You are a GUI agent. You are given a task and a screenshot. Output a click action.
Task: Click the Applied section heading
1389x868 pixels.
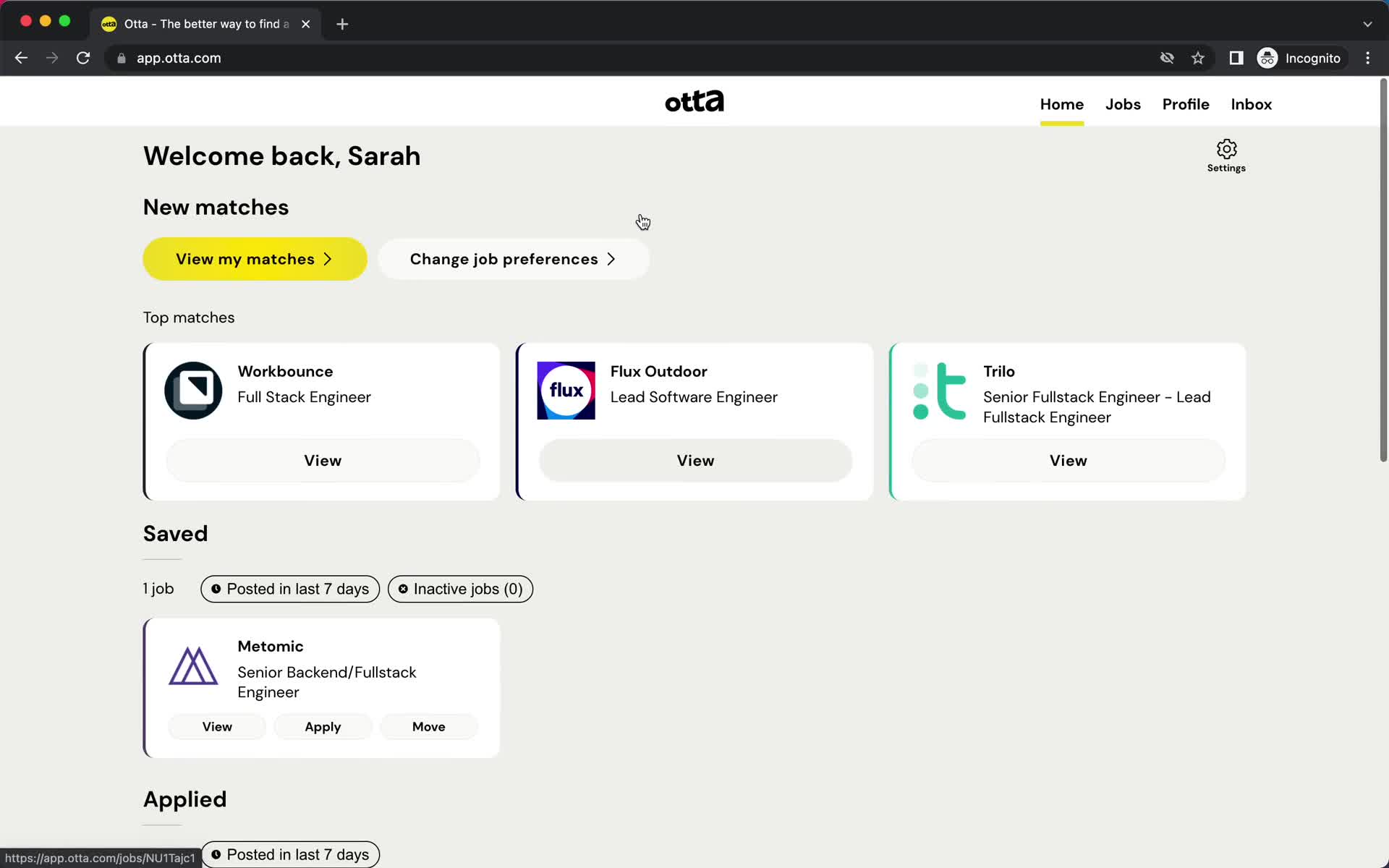point(184,799)
